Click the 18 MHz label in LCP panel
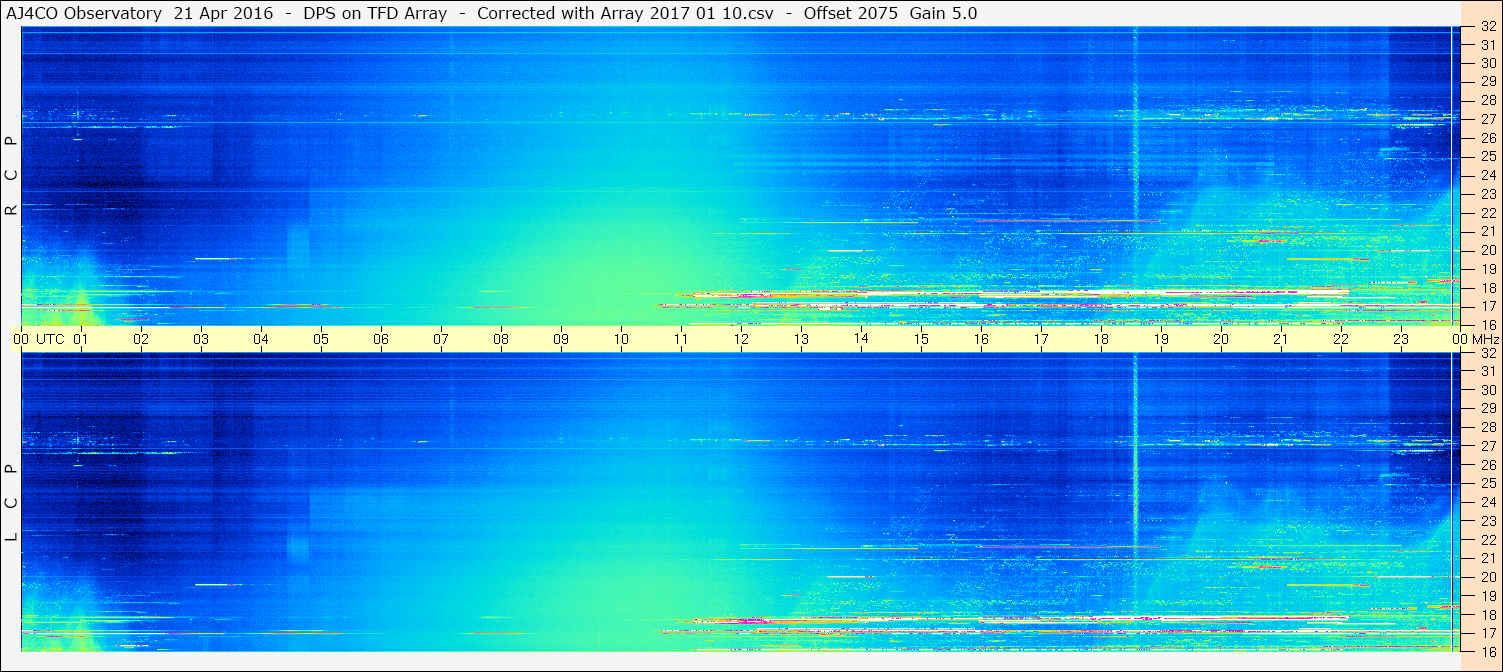Viewport: 1503px width, 672px height. [x=1487, y=615]
